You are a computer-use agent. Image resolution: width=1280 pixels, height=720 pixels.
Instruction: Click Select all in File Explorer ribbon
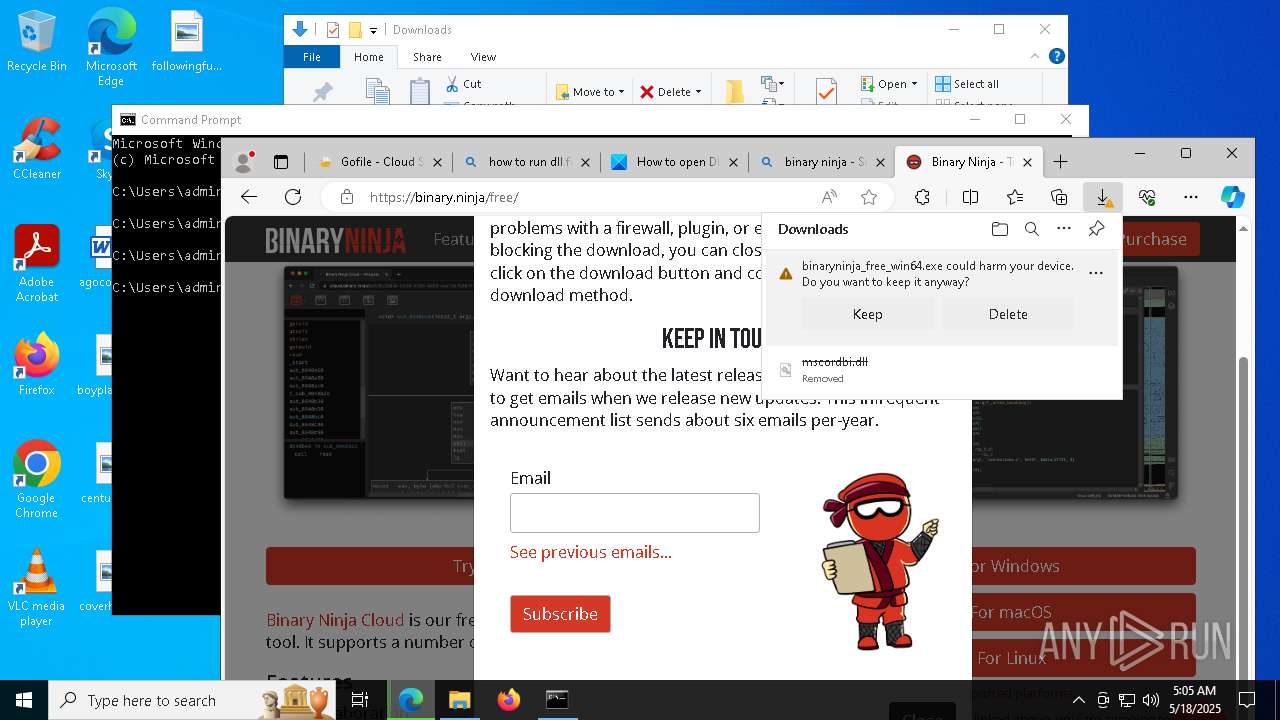(x=967, y=84)
